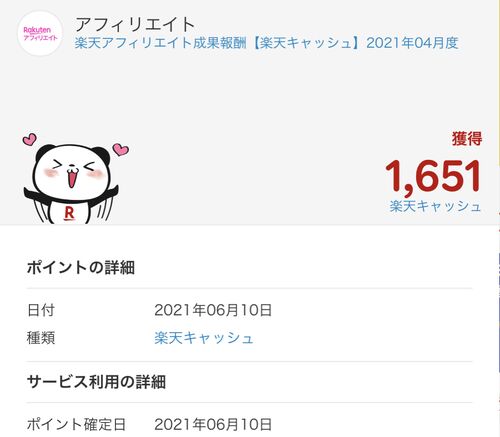Image resolution: width=500 pixels, height=437 pixels.
Task: Click the 種類 row label
Action: point(41,338)
